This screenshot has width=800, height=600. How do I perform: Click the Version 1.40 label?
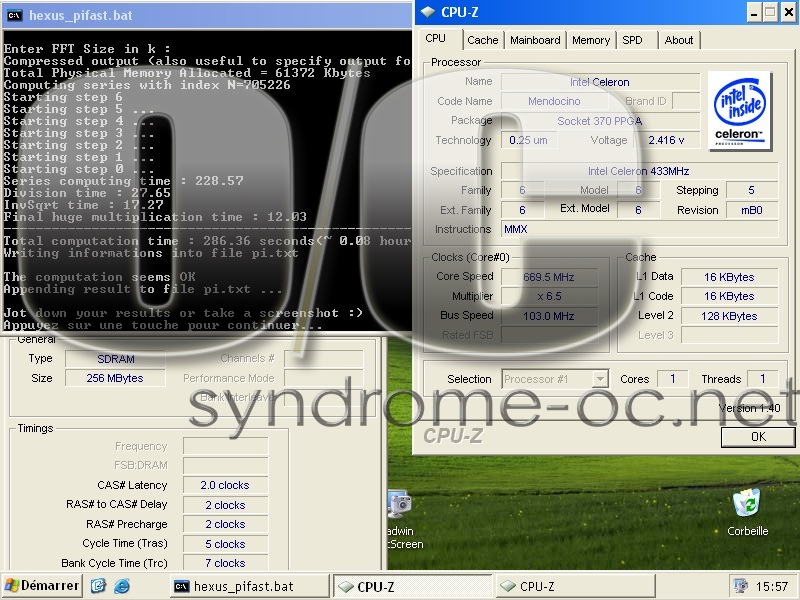(749, 408)
